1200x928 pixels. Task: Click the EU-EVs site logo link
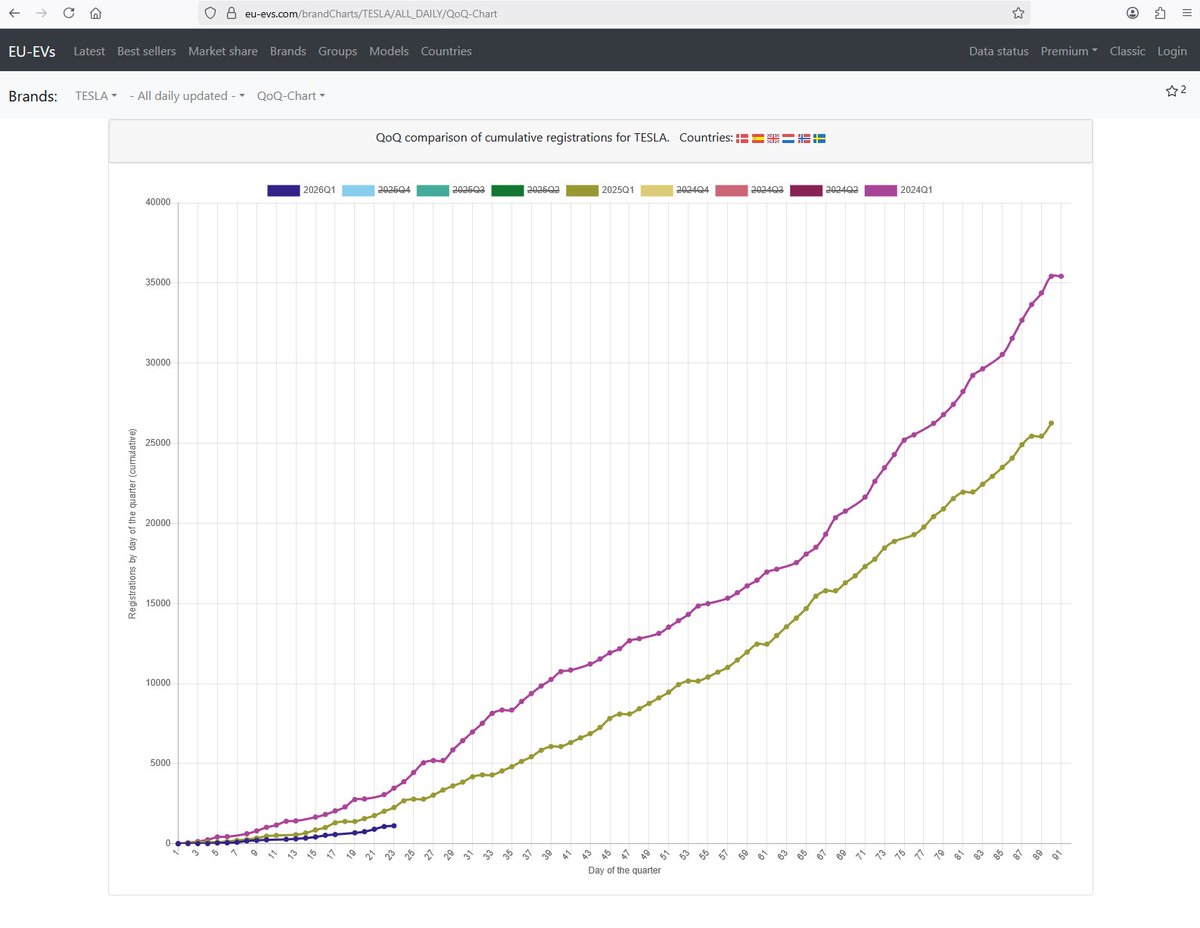[31, 51]
